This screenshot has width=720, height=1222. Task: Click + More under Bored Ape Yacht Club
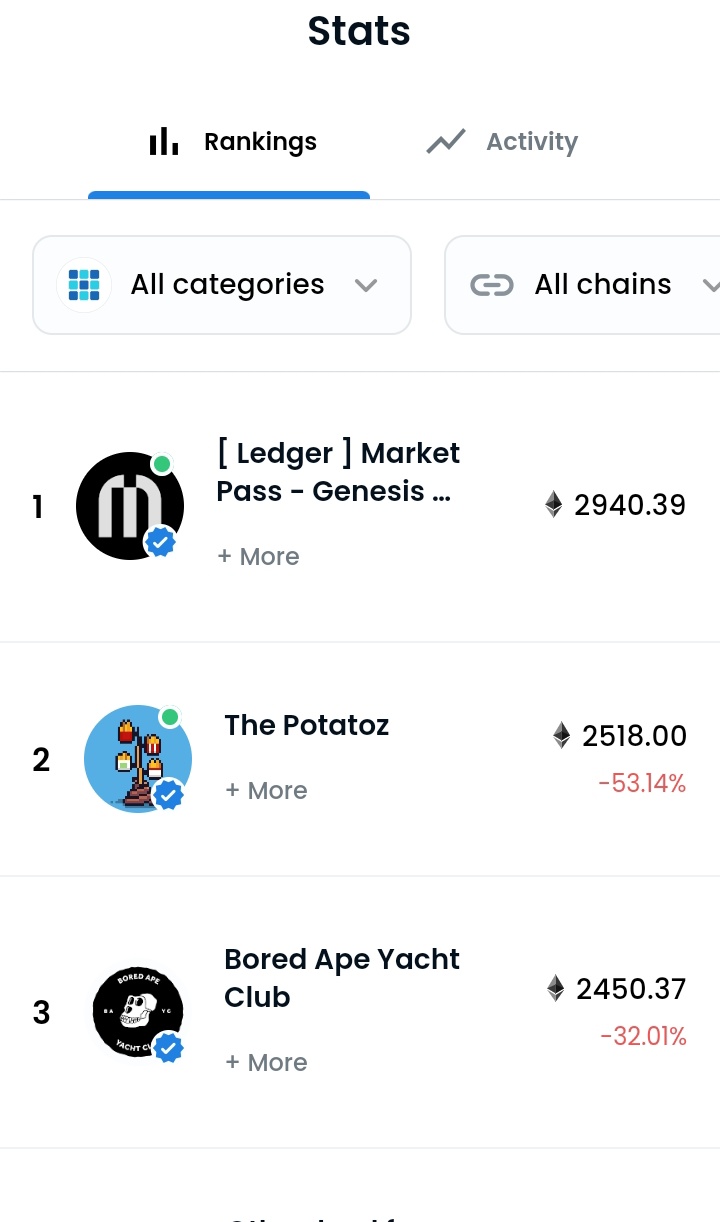click(x=266, y=1063)
